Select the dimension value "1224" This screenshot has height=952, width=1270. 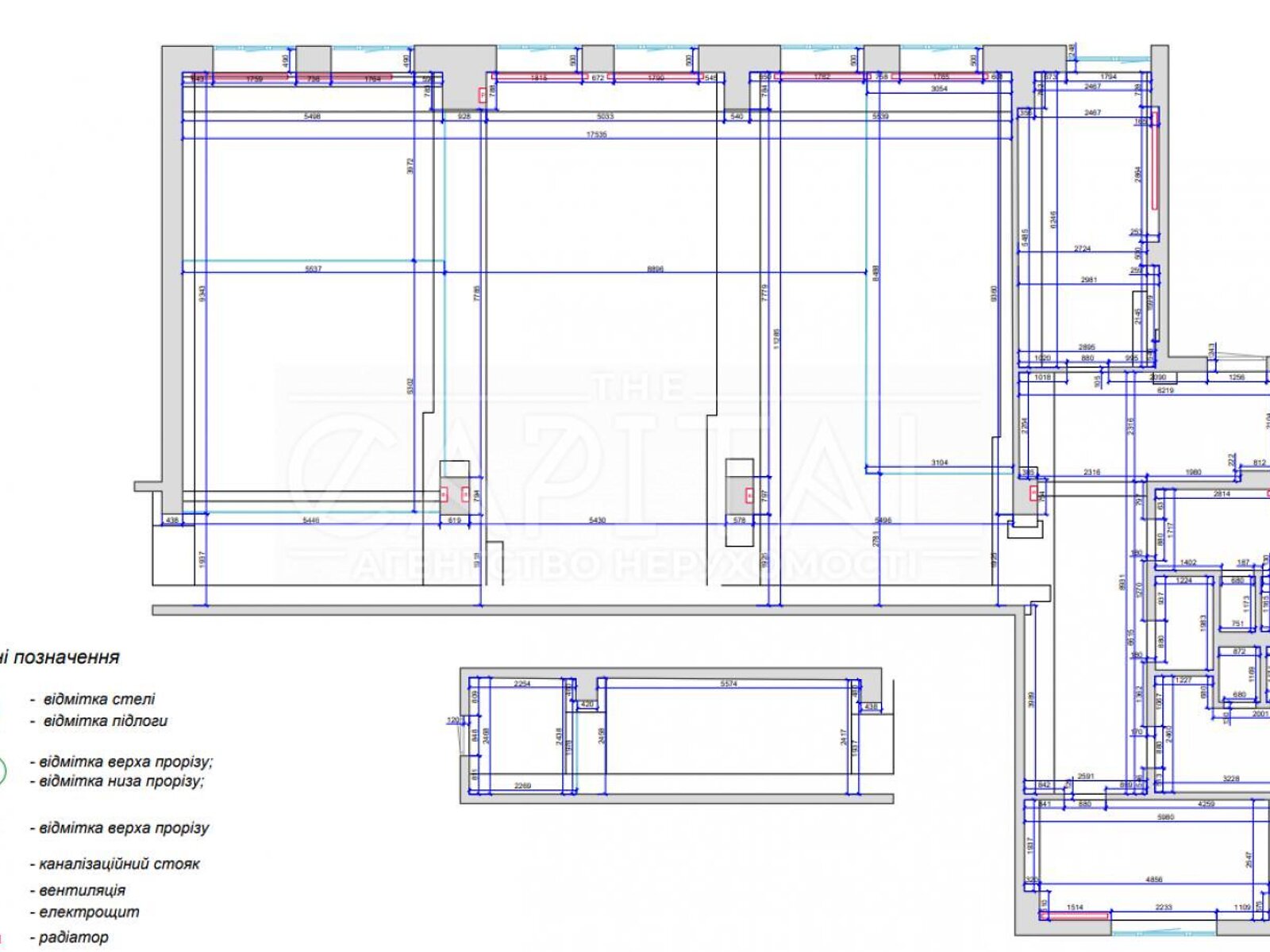(1184, 581)
